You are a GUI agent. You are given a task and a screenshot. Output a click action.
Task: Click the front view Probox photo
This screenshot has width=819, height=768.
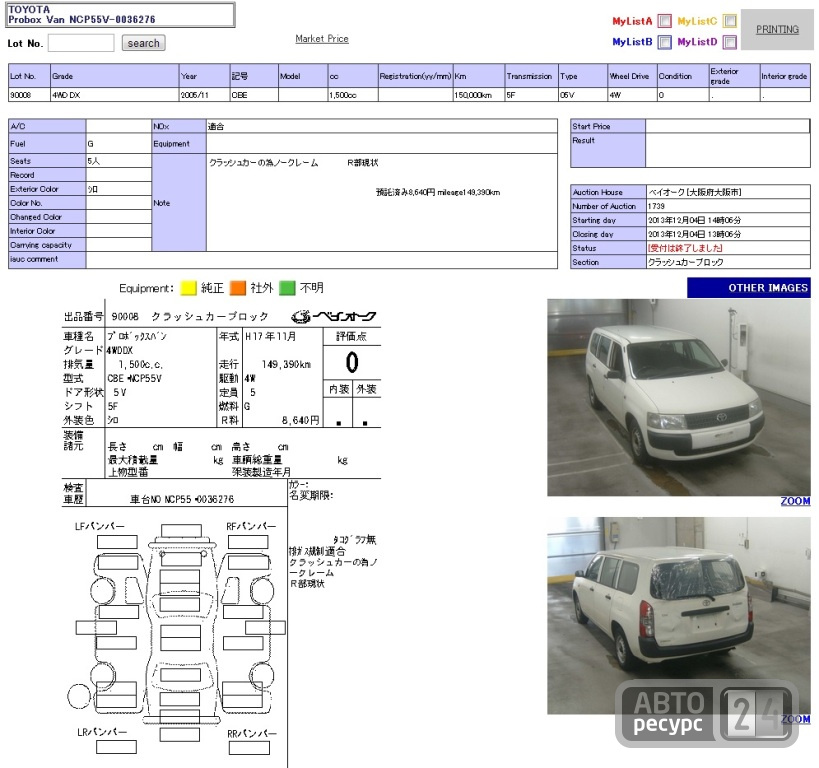coord(678,397)
